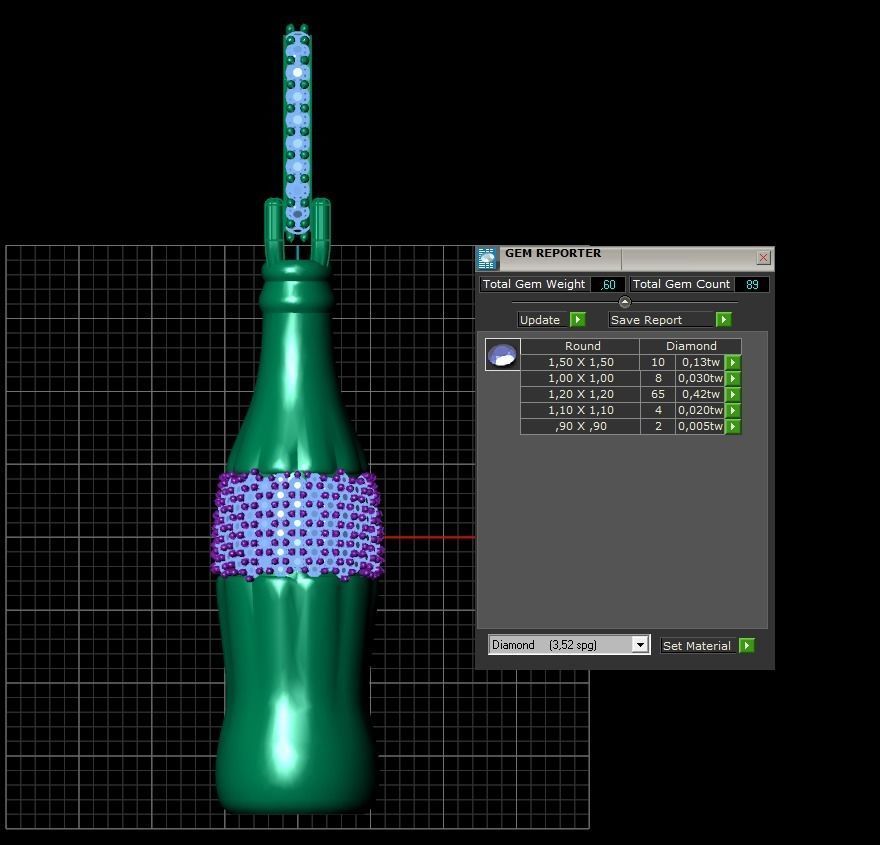This screenshot has height=845, width=880.
Task: Open the Diamond (3,52 spg) material dropdown
Action: point(640,645)
